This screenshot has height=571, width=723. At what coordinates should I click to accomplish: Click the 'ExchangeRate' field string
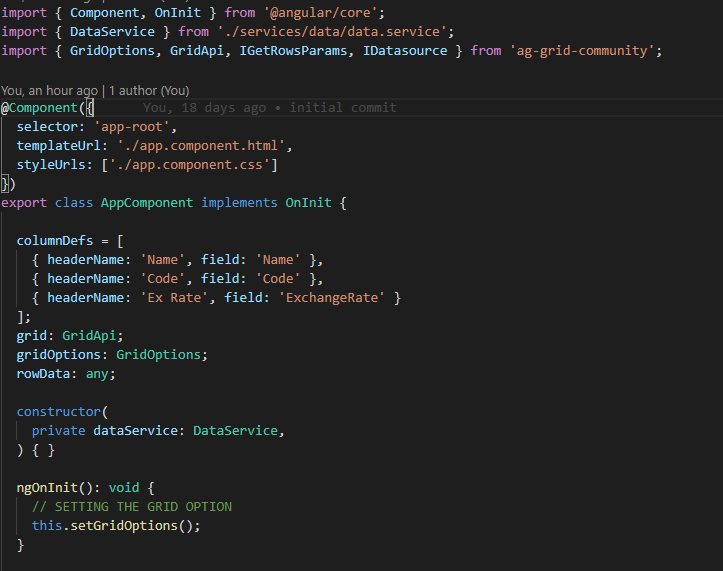click(332, 297)
